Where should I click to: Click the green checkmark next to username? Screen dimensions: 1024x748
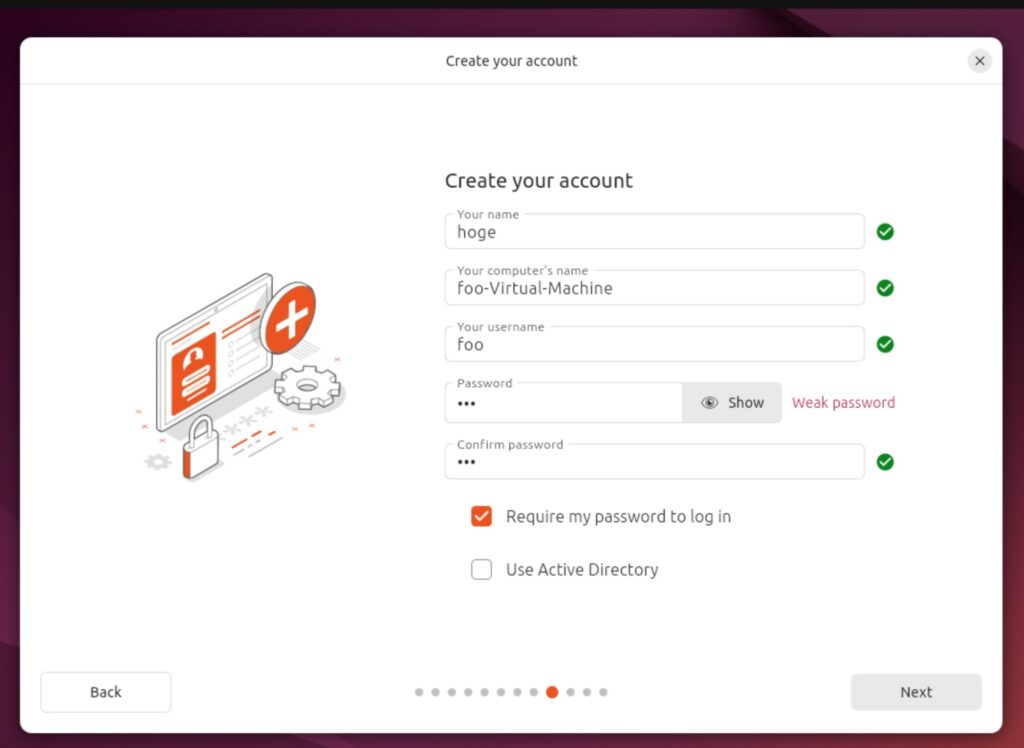pyautogui.click(x=885, y=344)
